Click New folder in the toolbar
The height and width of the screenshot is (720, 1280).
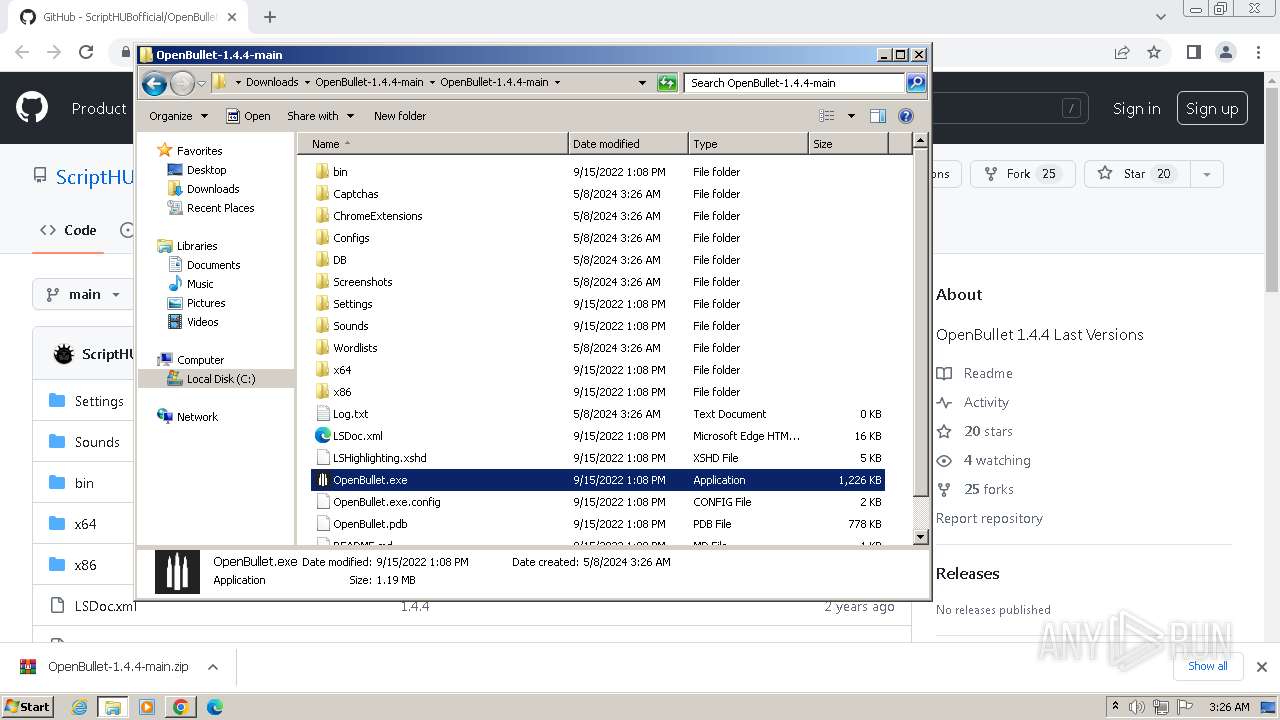(x=400, y=116)
